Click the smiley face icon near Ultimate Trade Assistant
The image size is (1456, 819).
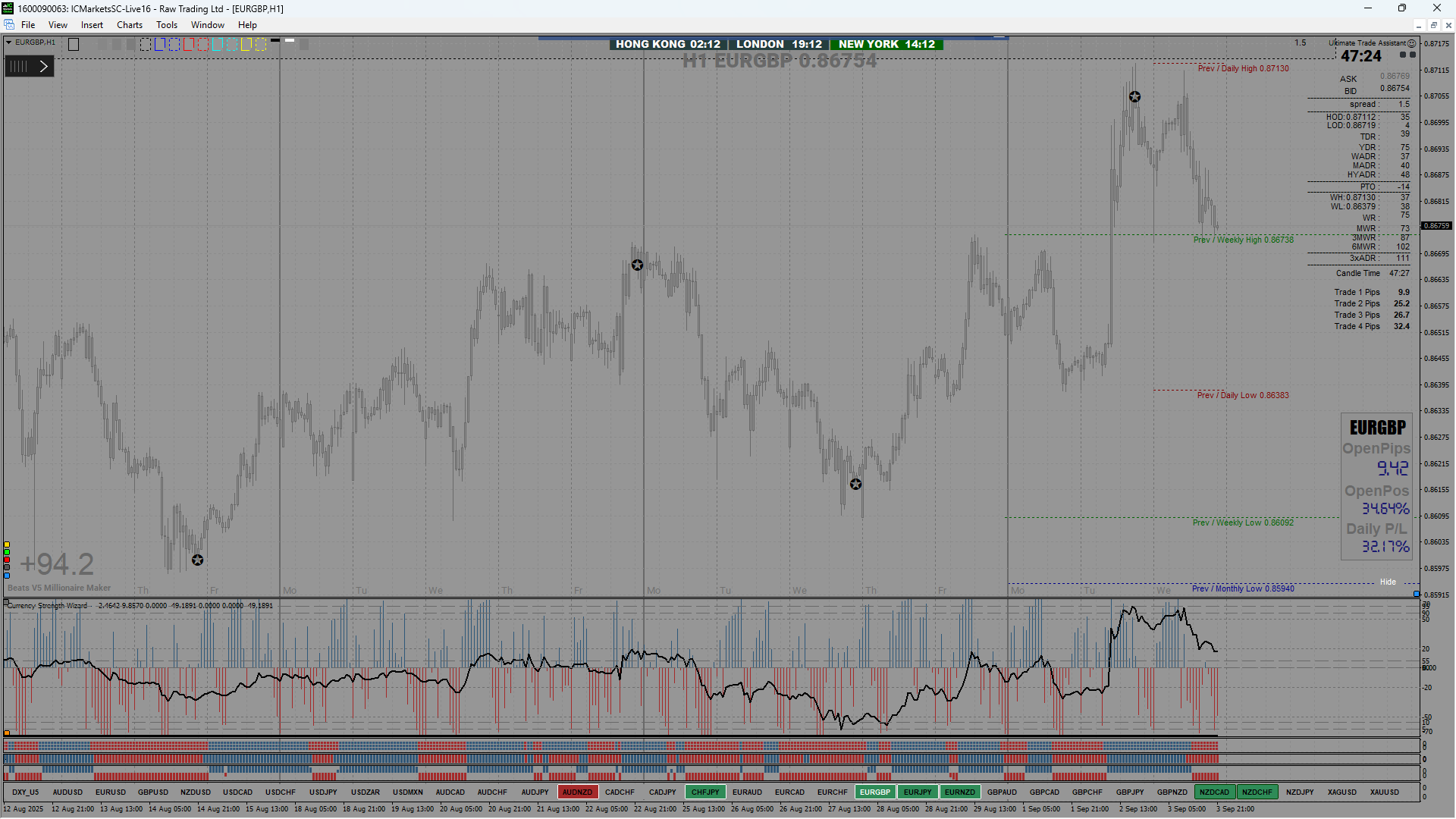1412,43
